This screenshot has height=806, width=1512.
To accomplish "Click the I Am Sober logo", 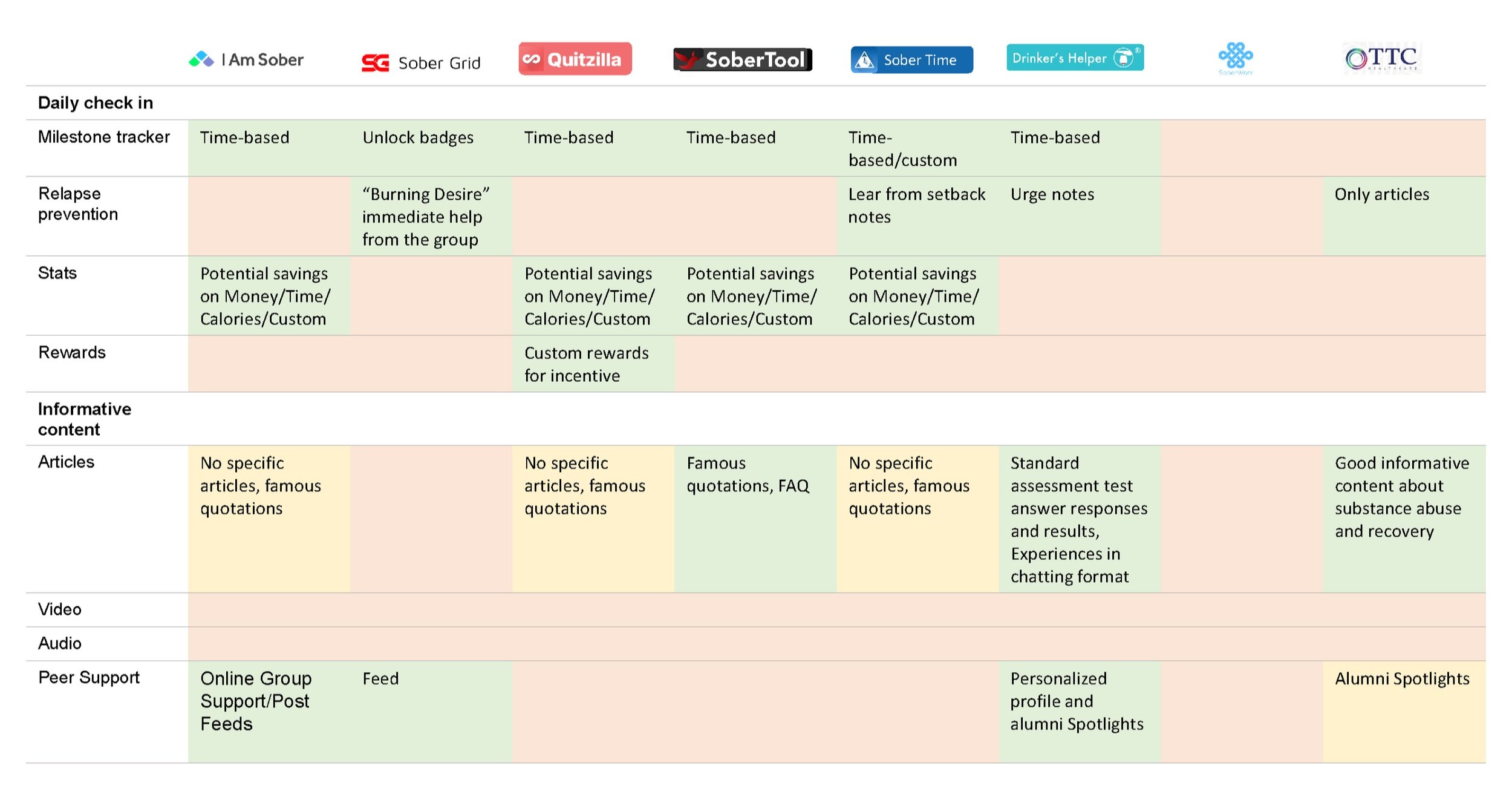I will [246, 59].
